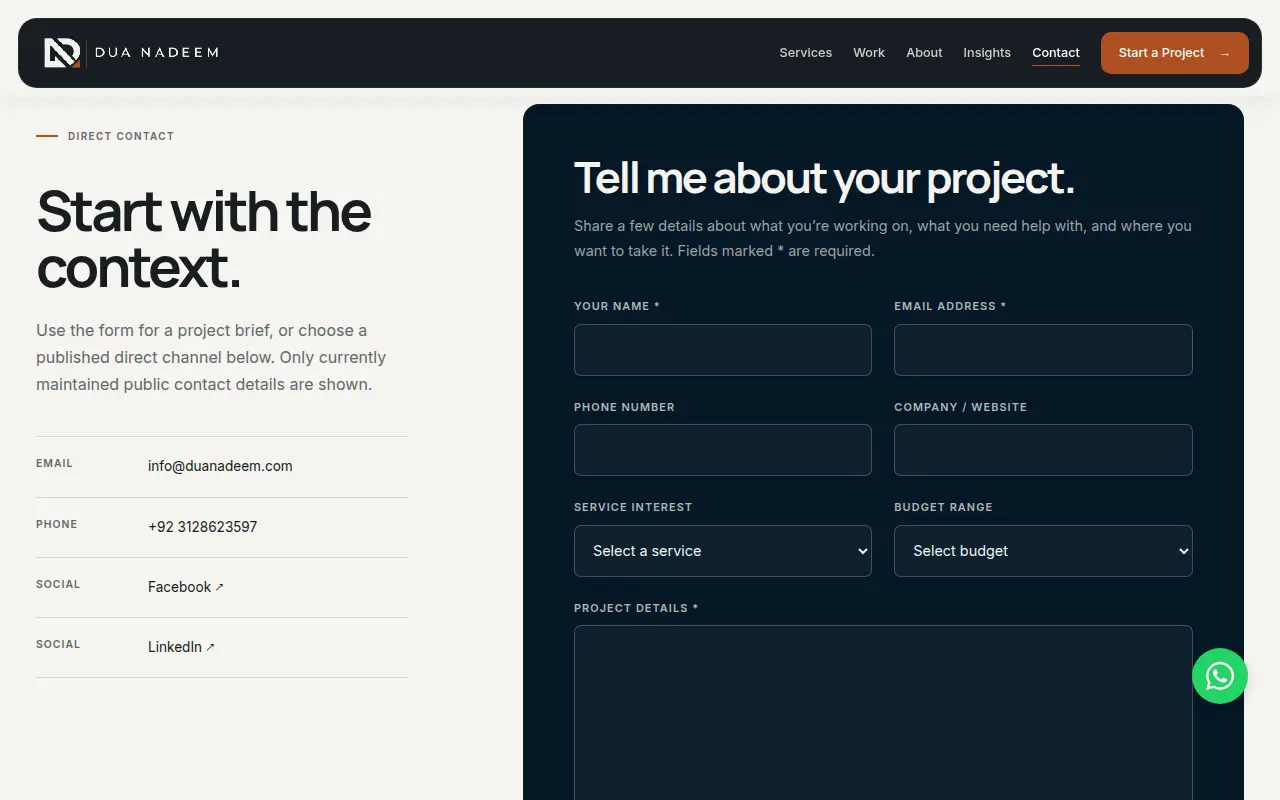Viewport: 1280px width, 800px height.
Task: Click into the Email Address field
Action: click(x=1043, y=350)
